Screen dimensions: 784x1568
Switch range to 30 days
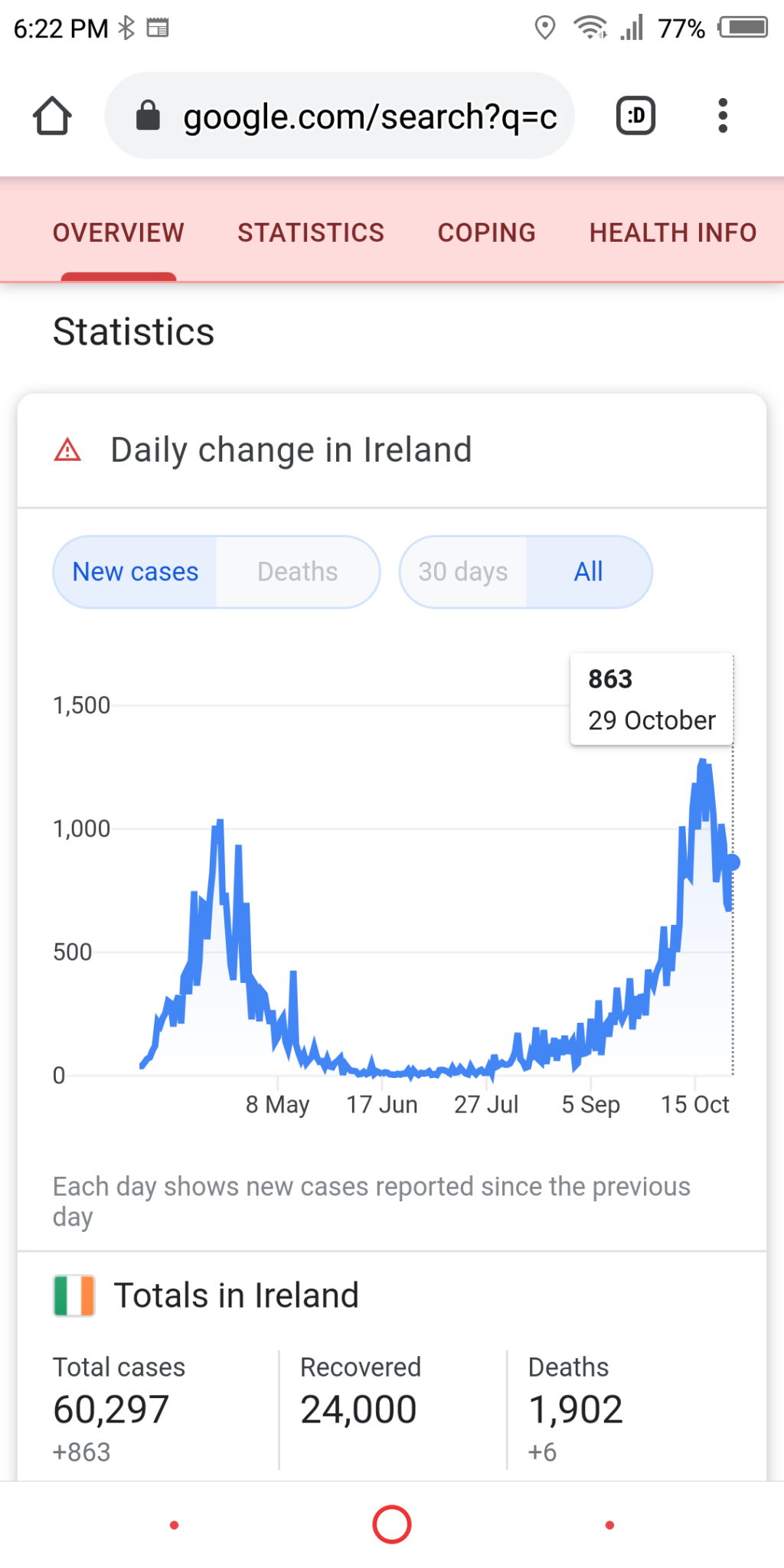pos(463,572)
